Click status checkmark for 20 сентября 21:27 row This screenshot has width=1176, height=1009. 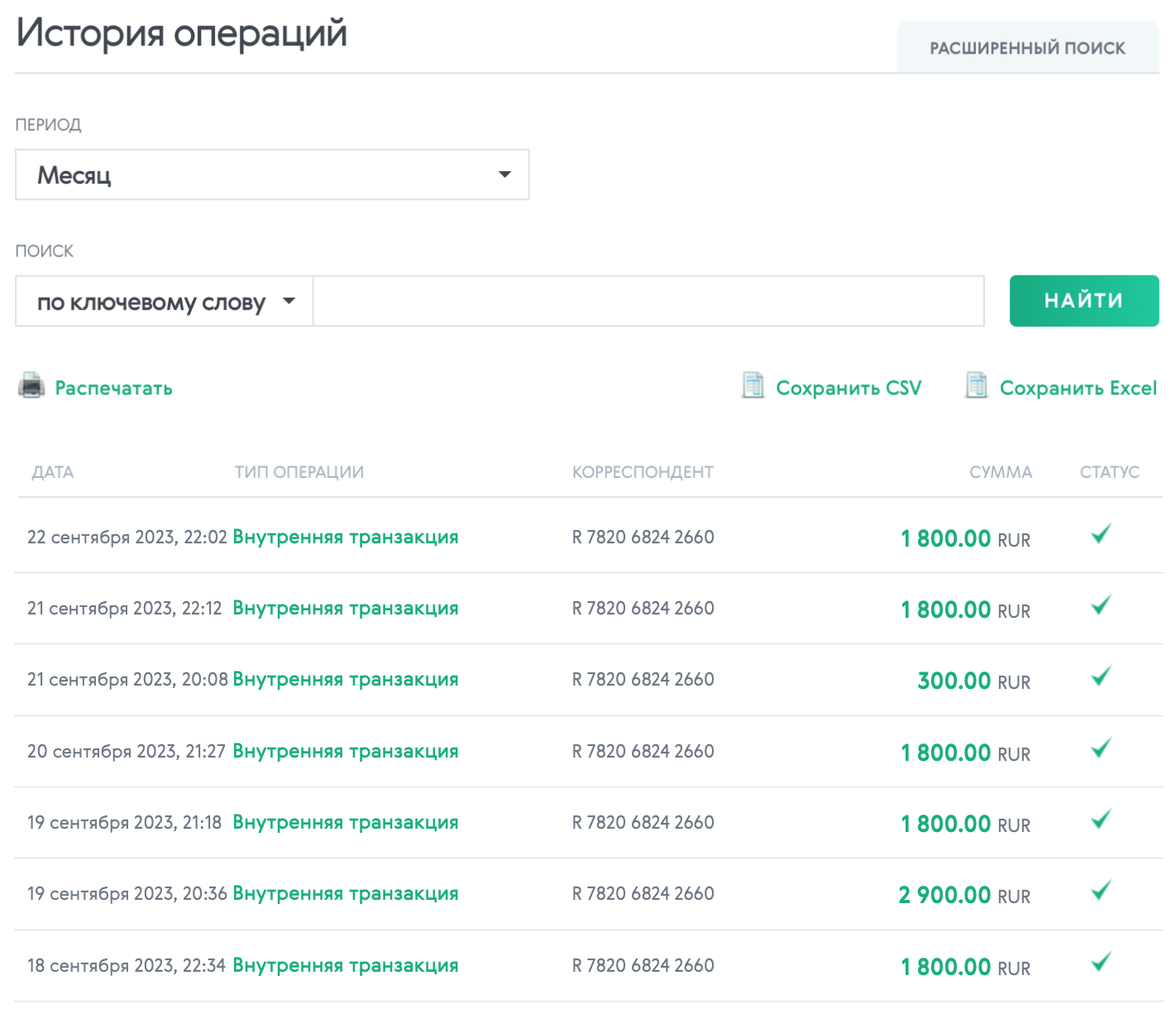[x=1101, y=748]
